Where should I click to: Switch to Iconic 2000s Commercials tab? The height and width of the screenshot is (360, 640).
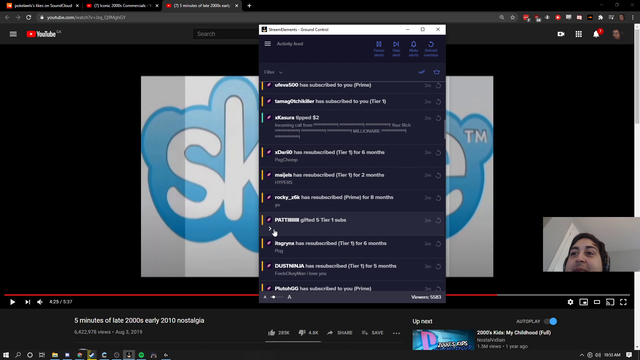point(122,6)
